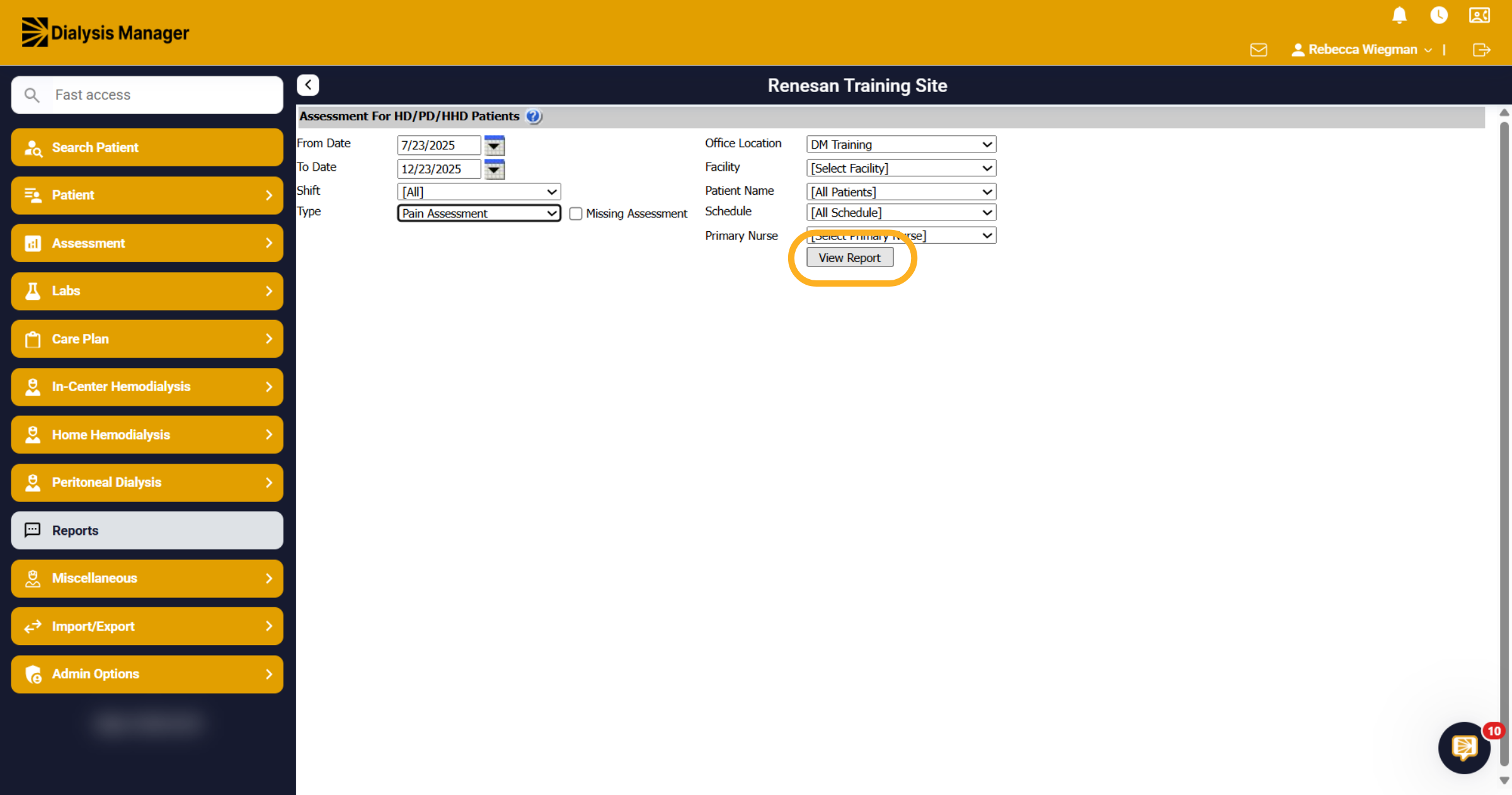1512x795 pixels.
Task: Open the Office Location dropdown
Action: (901, 144)
